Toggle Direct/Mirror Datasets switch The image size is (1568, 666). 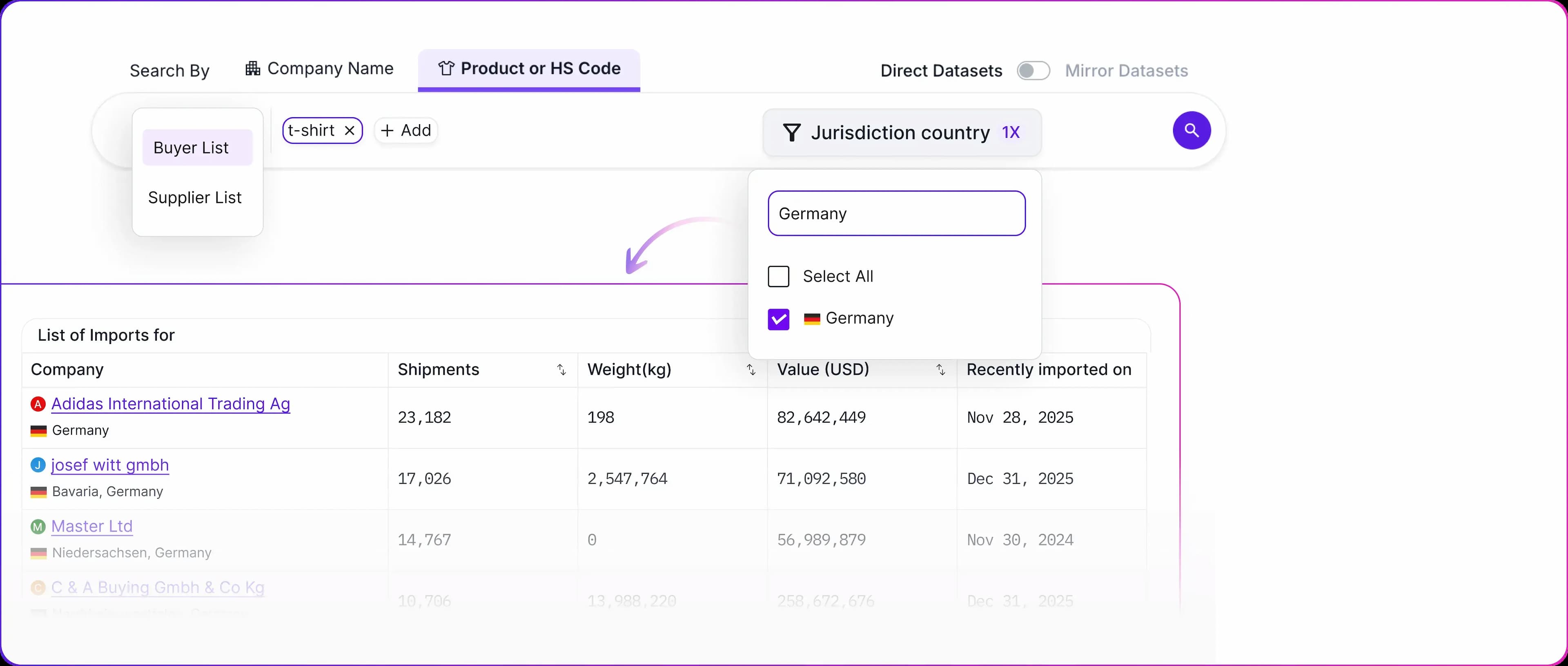[x=1033, y=71]
